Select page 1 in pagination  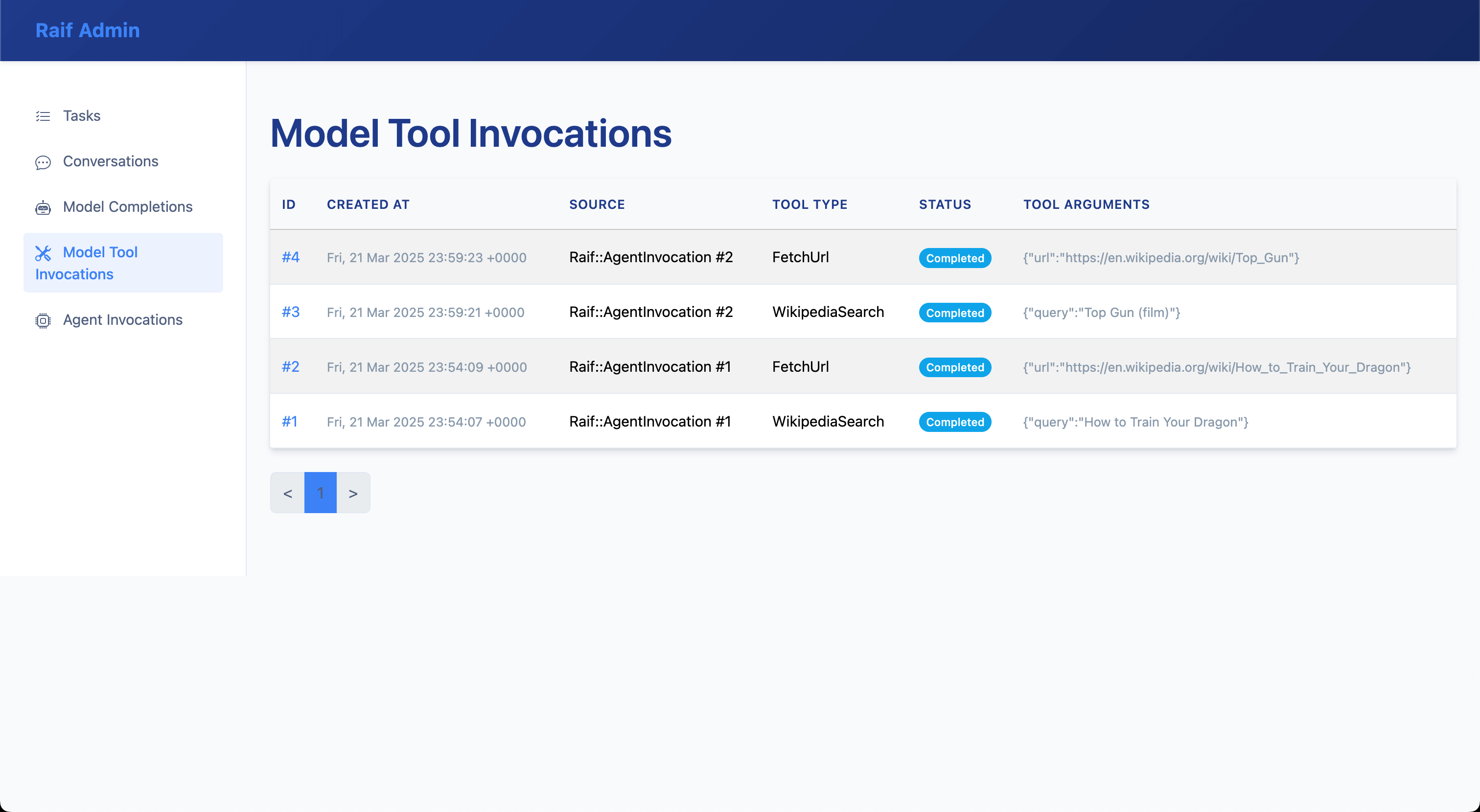coord(320,493)
